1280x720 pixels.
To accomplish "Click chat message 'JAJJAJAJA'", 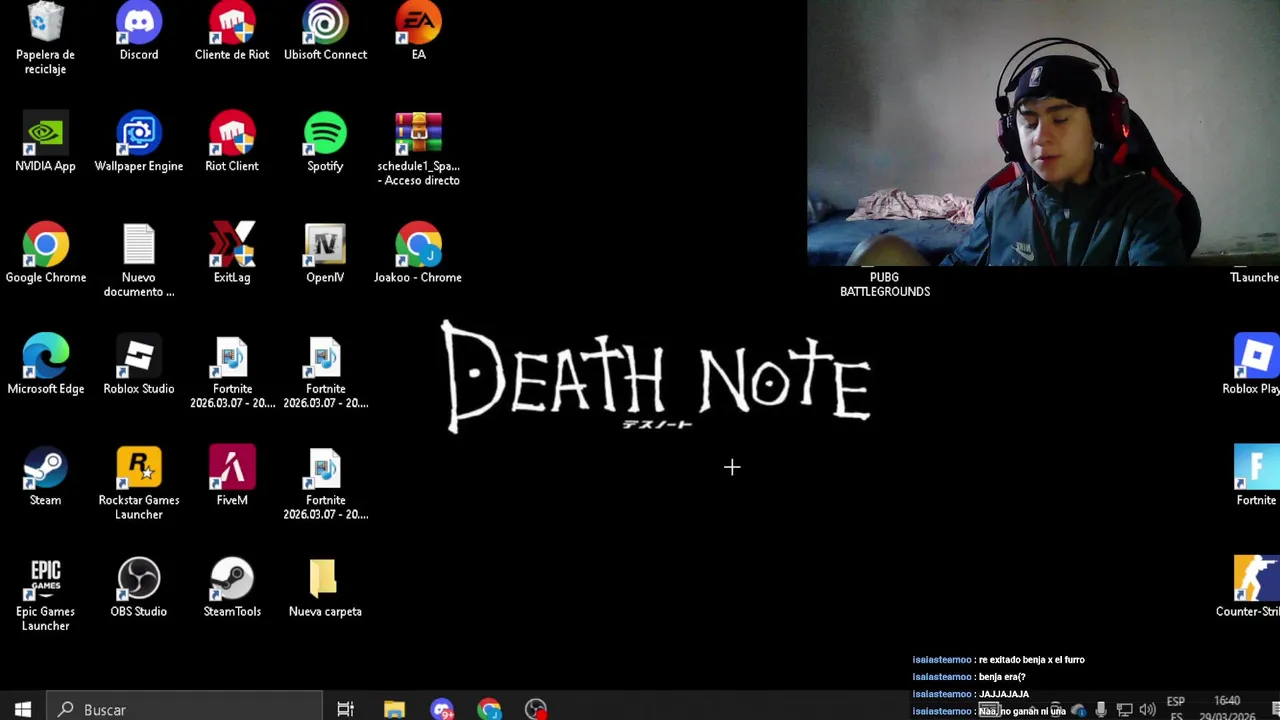I will [1004, 694].
